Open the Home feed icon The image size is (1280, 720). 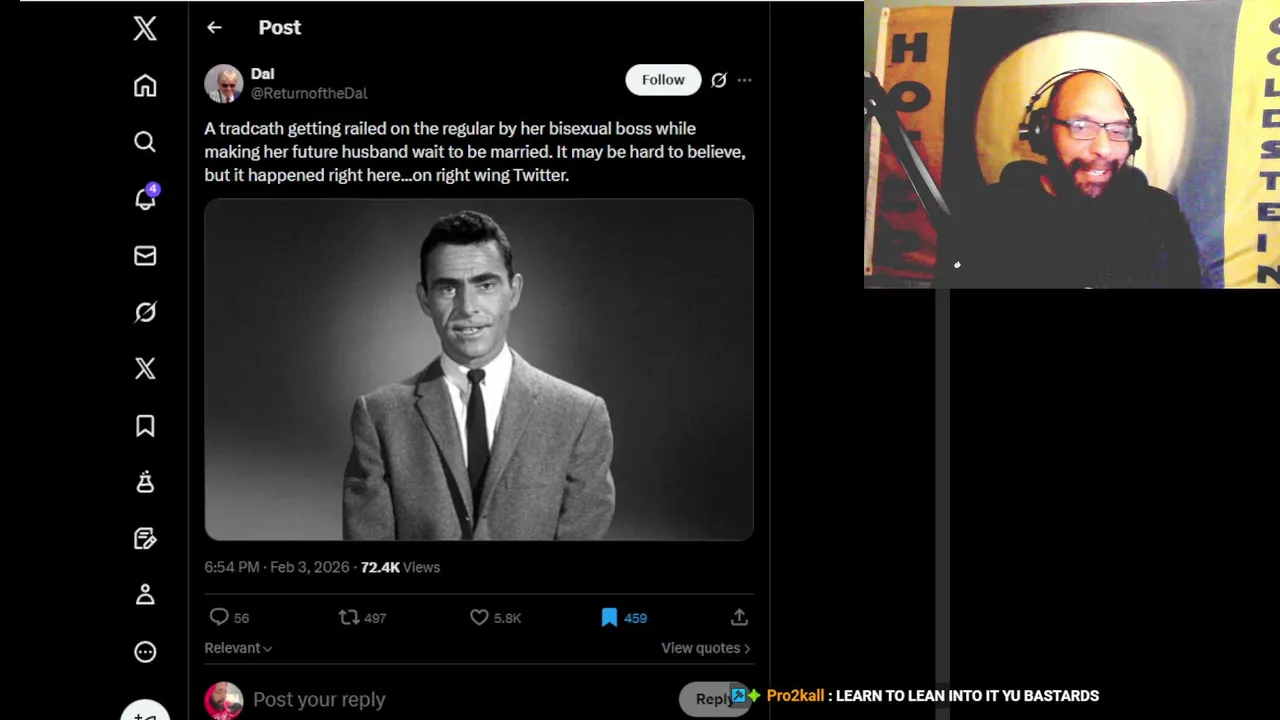coord(145,86)
